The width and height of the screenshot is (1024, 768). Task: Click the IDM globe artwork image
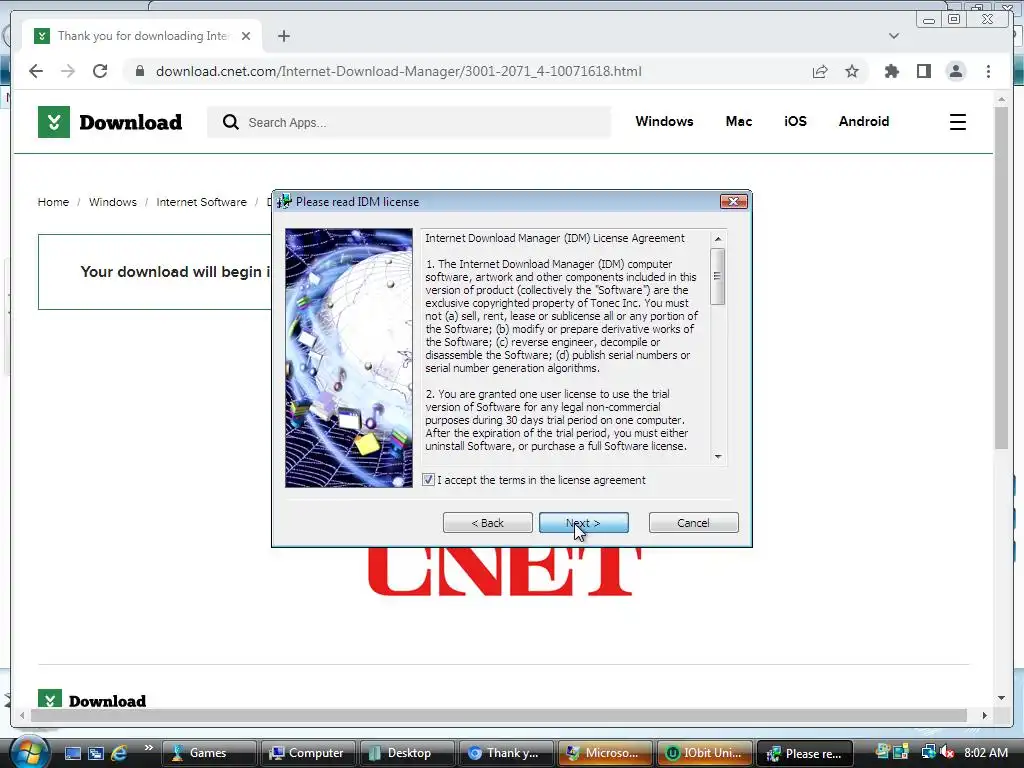349,358
